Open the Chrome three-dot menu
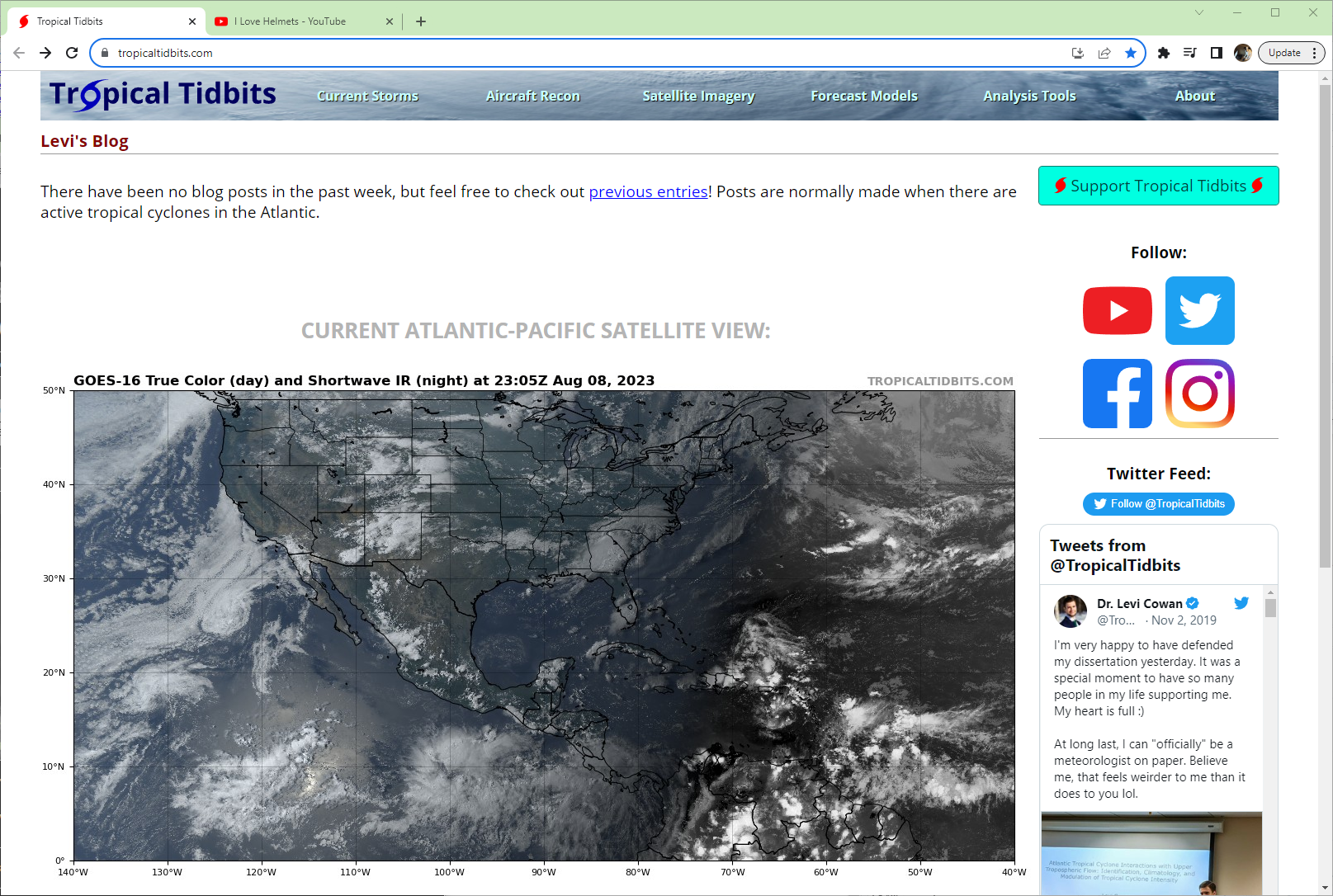This screenshot has width=1333, height=896. 1314,53
